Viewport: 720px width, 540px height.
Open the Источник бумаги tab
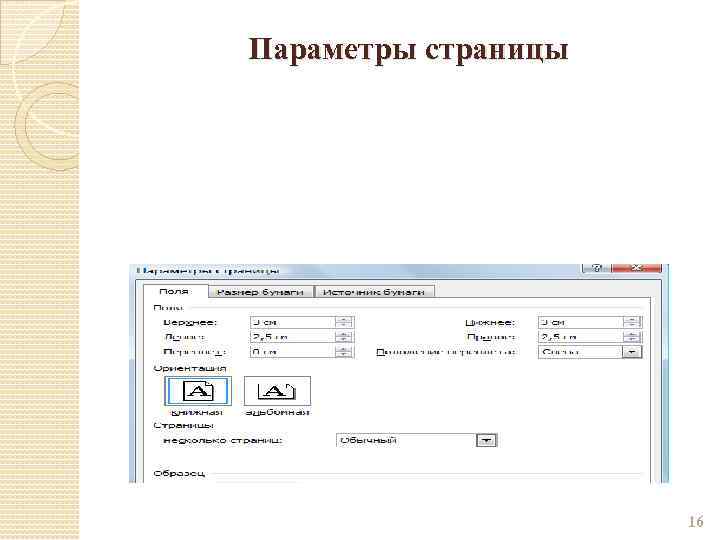(x=374, y=292)
